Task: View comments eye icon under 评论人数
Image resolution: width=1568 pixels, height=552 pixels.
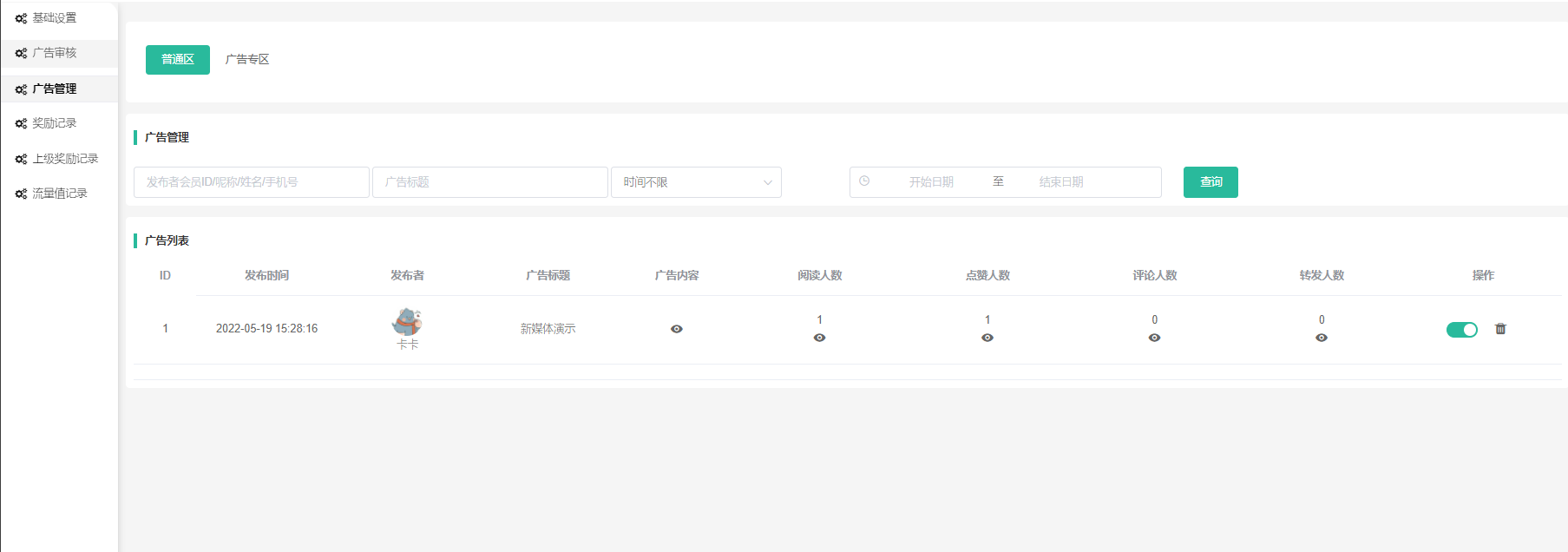Action: tap(1154, 338)
